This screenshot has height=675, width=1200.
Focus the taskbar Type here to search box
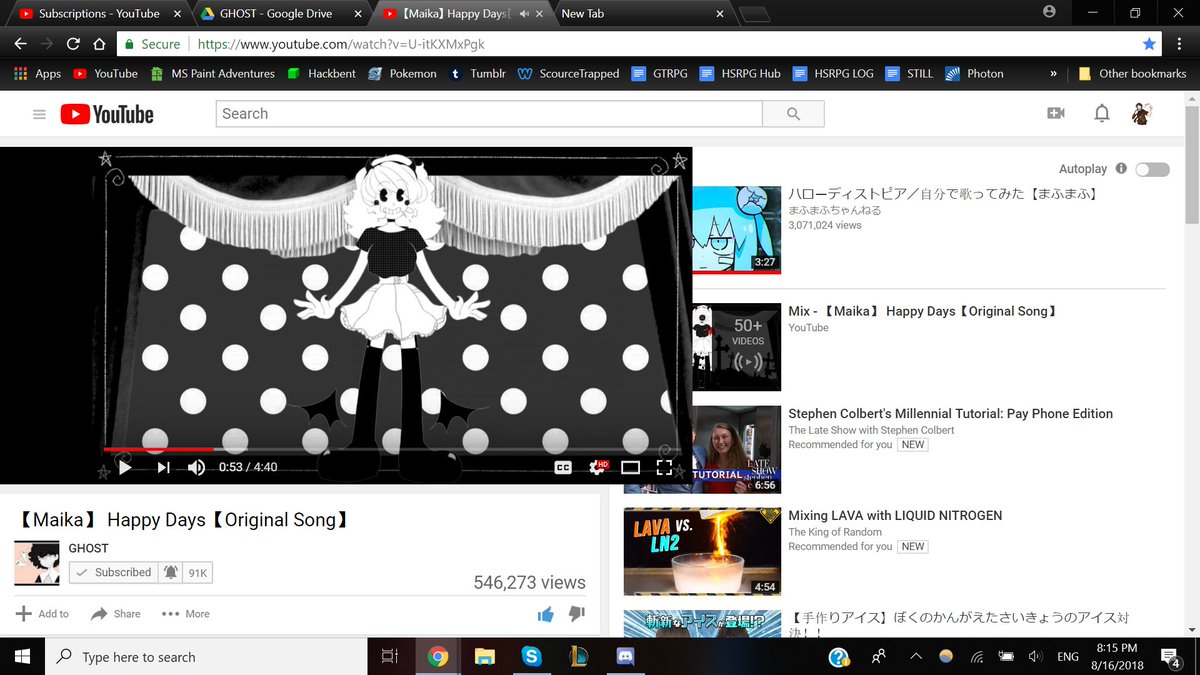206,657
